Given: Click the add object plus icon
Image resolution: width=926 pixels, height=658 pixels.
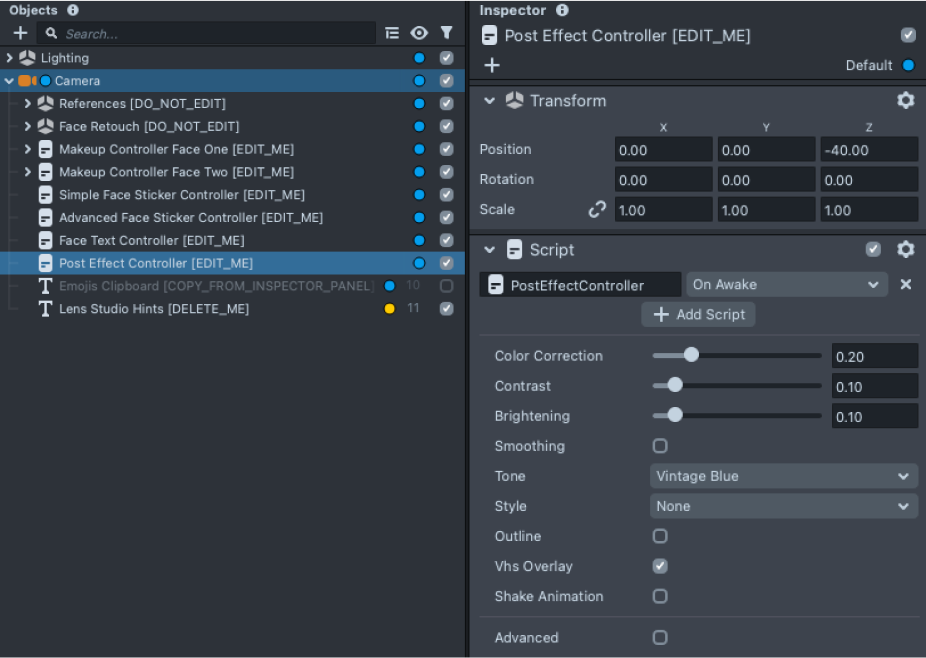Looking at the screenshot, I should (20, 33).
